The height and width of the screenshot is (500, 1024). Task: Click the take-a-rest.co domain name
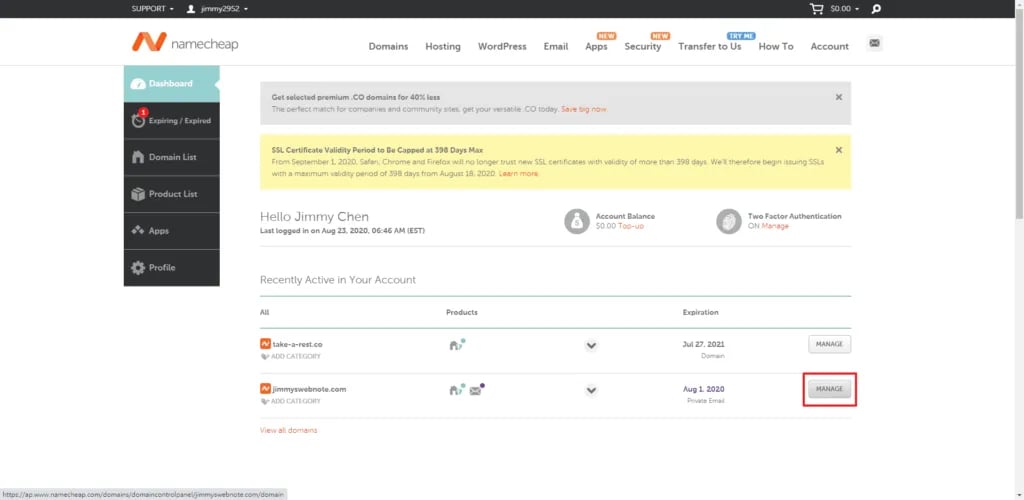[x=297, y=344]
